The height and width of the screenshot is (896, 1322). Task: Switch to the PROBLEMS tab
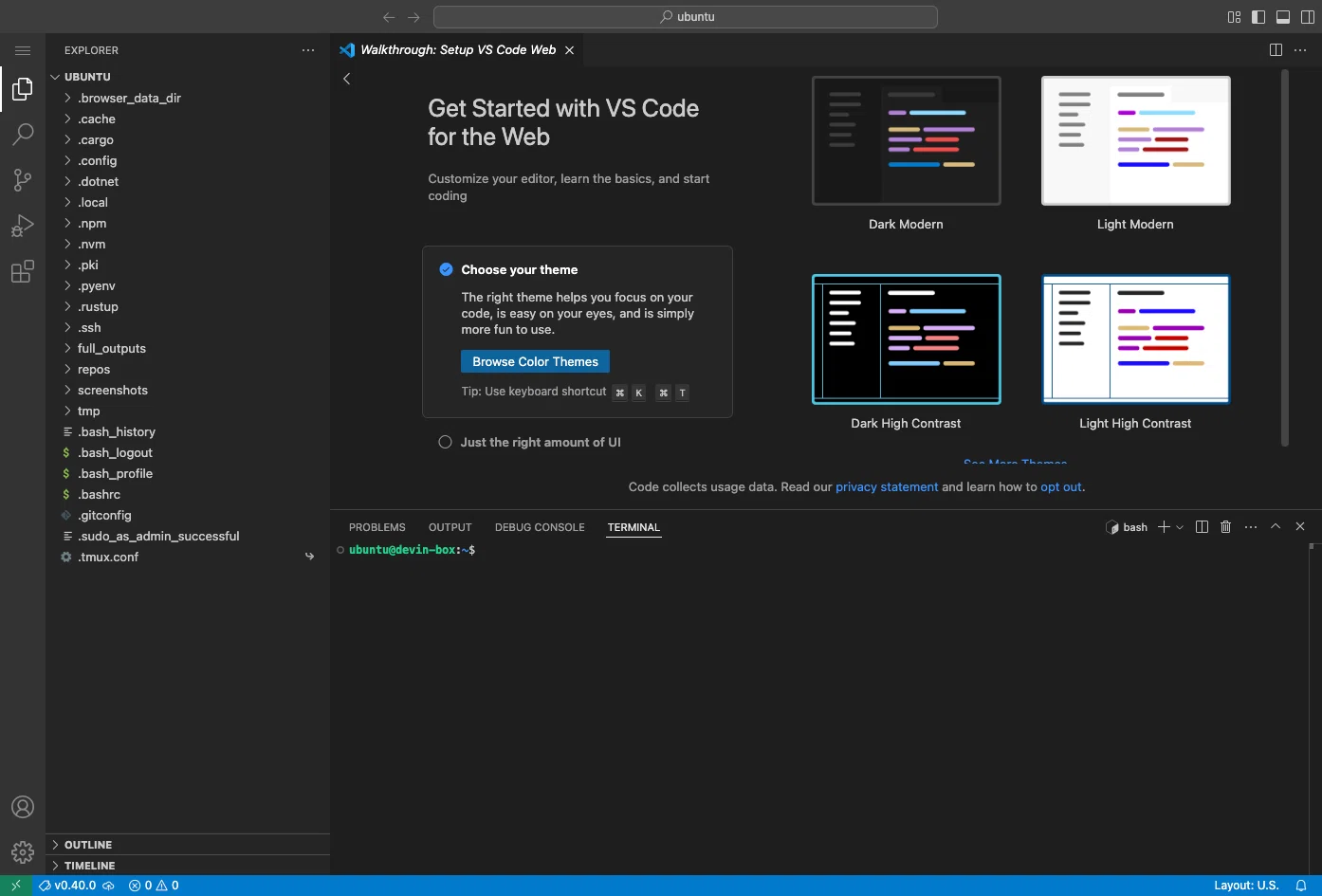click(x=377, y=527)
